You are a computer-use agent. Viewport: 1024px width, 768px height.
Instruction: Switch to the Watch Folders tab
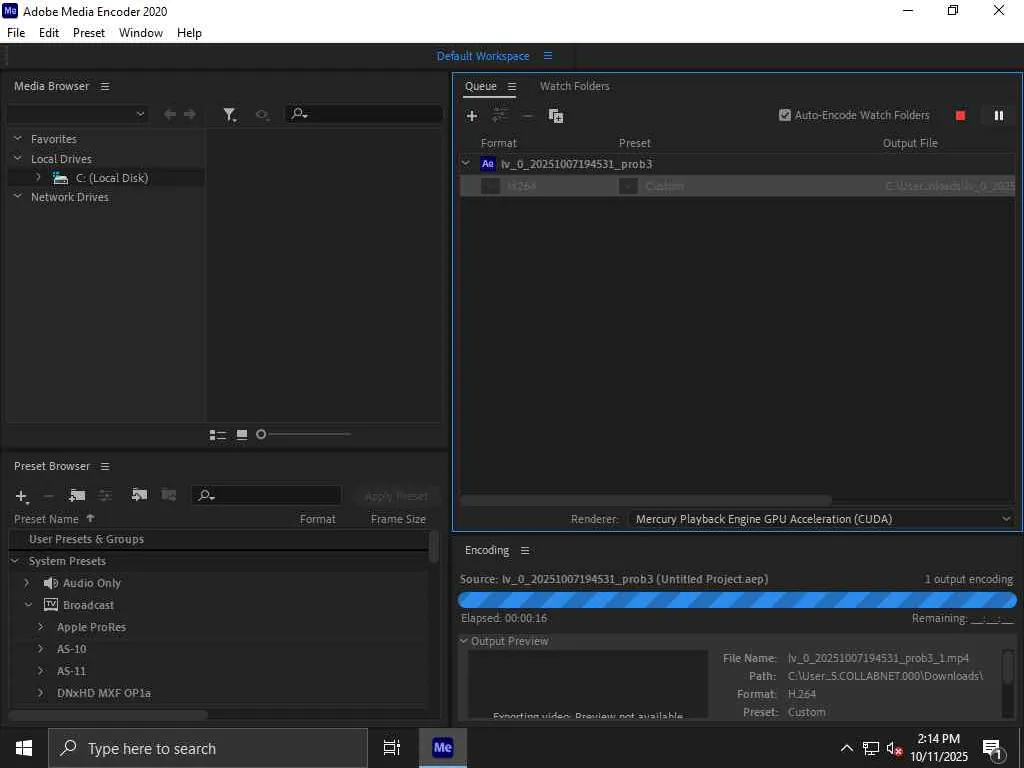575,86
